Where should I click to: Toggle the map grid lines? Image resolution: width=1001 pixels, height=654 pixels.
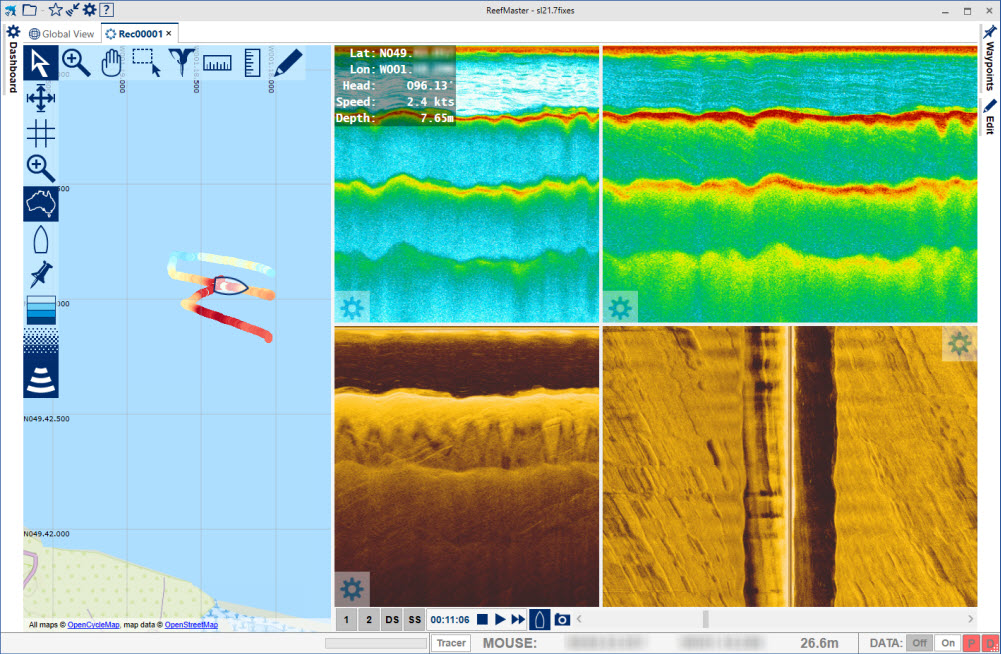coord(41,133)
